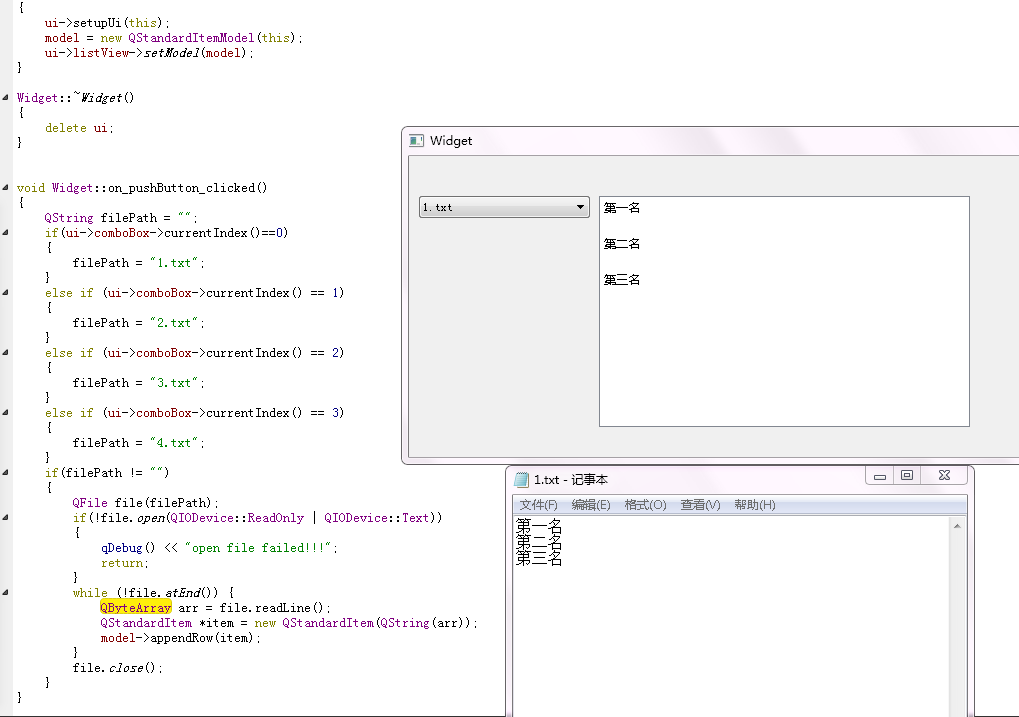Image resolution: width=1019 pixels, height=717 pixels.
Task: Open the 帮助(H) menu in Notepad
Action: (755, 505)
